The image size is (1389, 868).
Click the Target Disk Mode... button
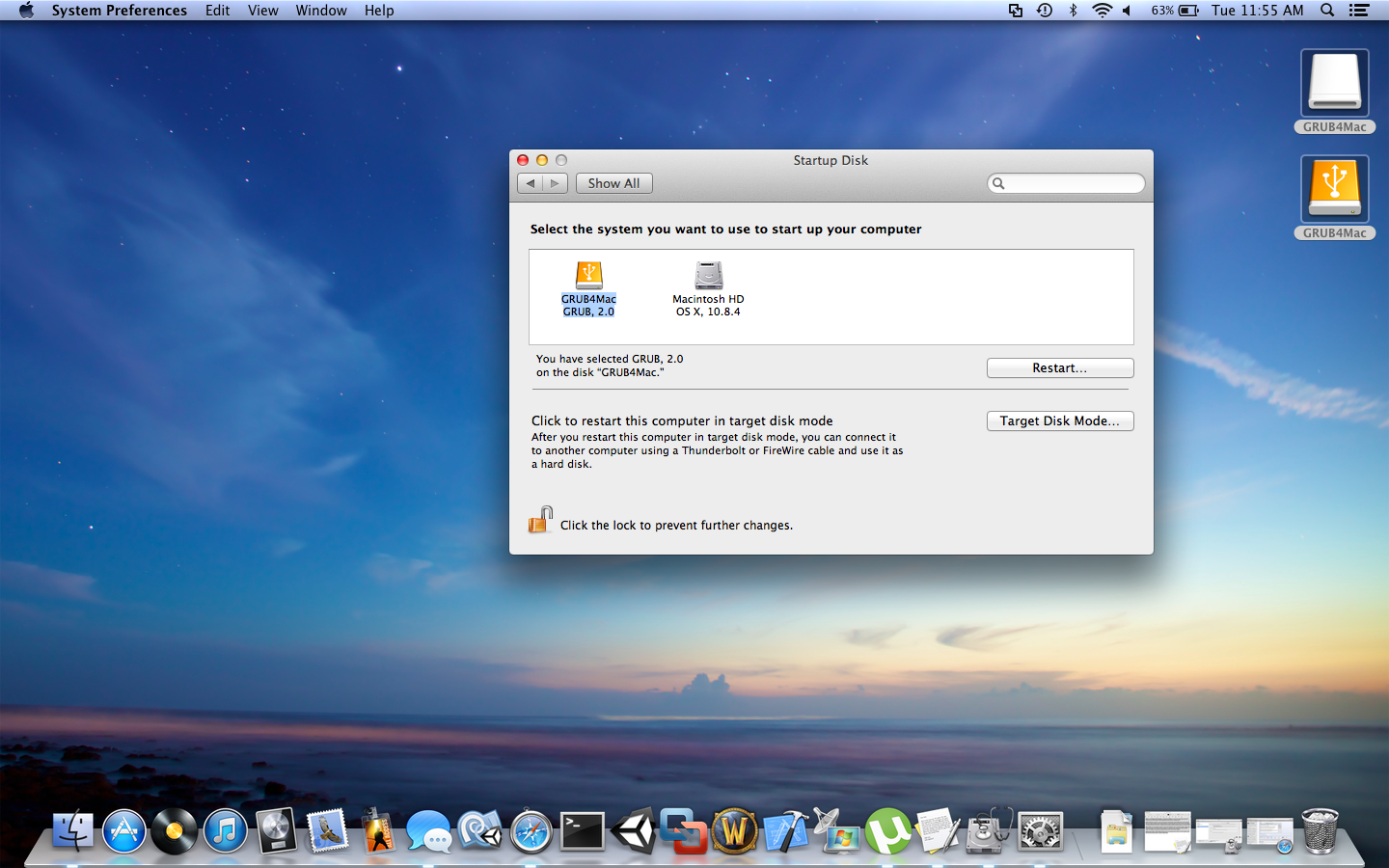pos(1059,420)
